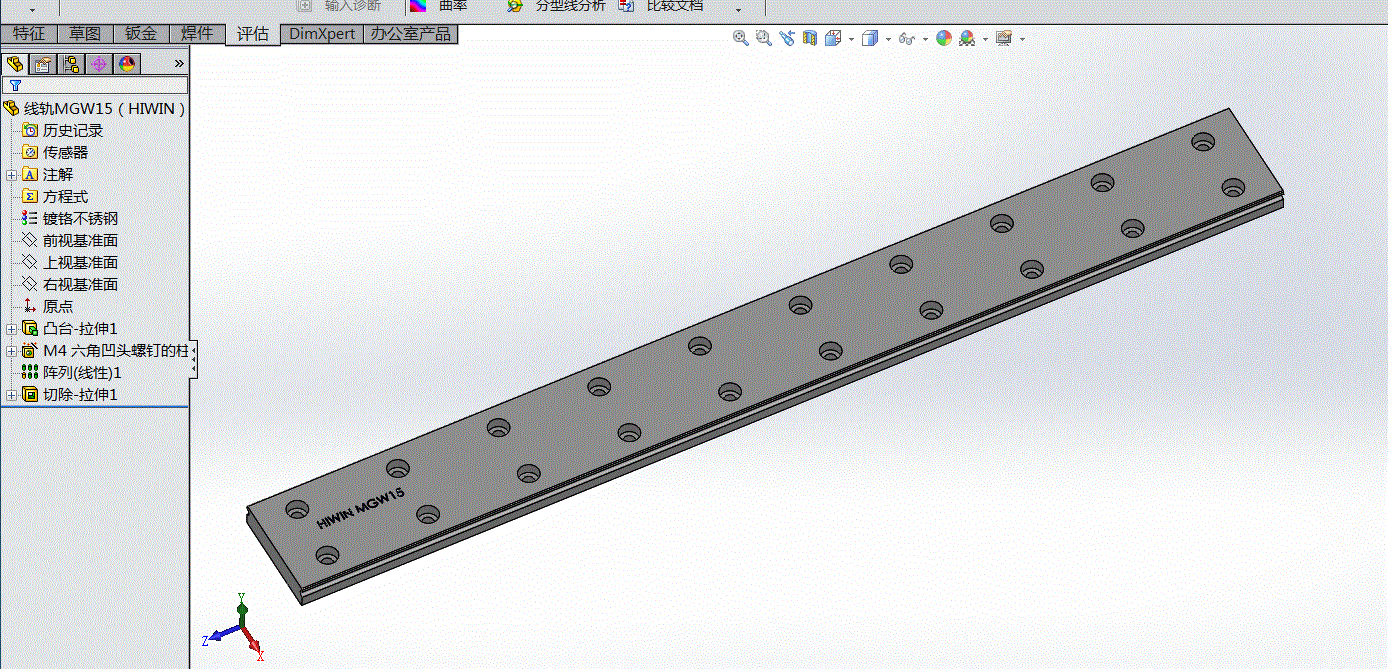Toggle the Section View icon
1388x669 pixels.
(x=810, y=38)
